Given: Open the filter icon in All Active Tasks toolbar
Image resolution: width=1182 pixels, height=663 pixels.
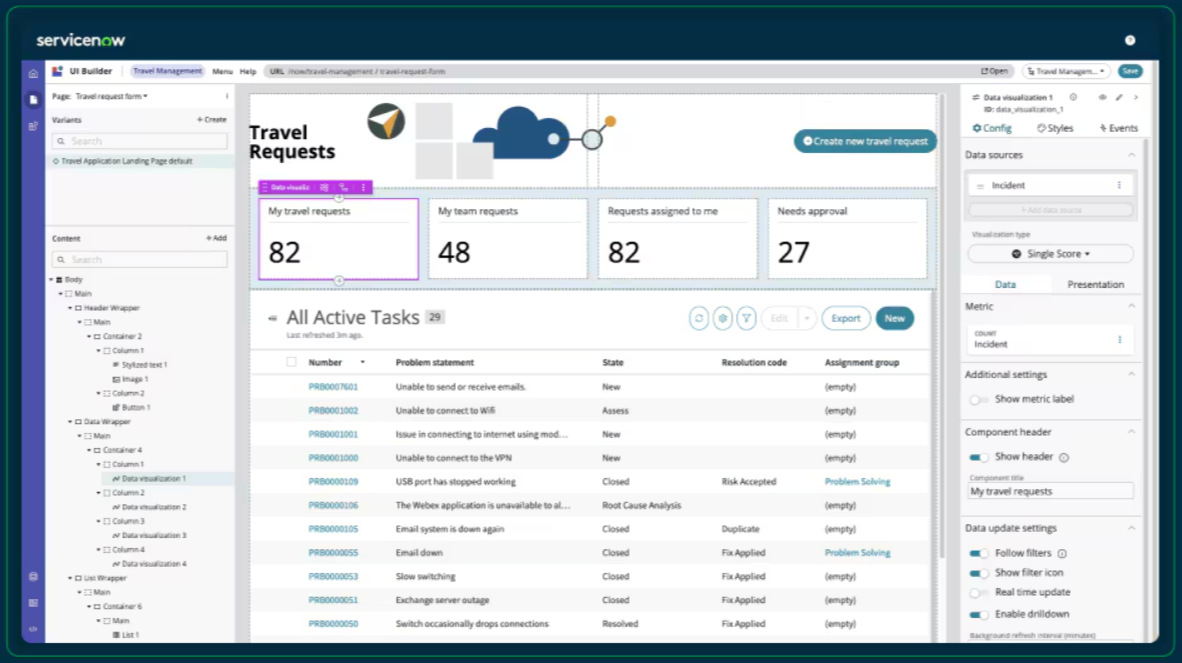Looking at the screenshot, I should click(746, 318).
